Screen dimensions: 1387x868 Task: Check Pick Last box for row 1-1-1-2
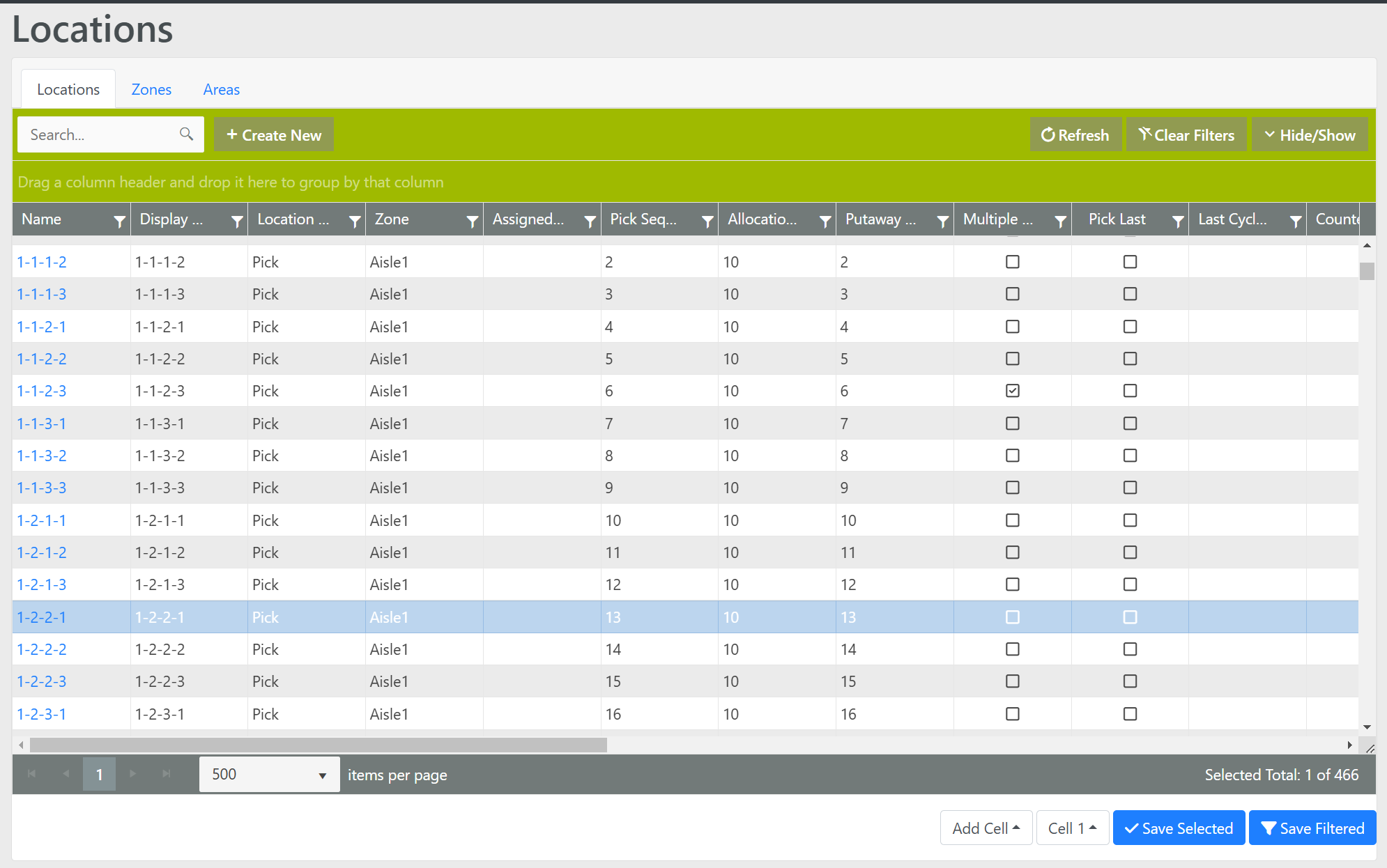[x=1130, y=262]
